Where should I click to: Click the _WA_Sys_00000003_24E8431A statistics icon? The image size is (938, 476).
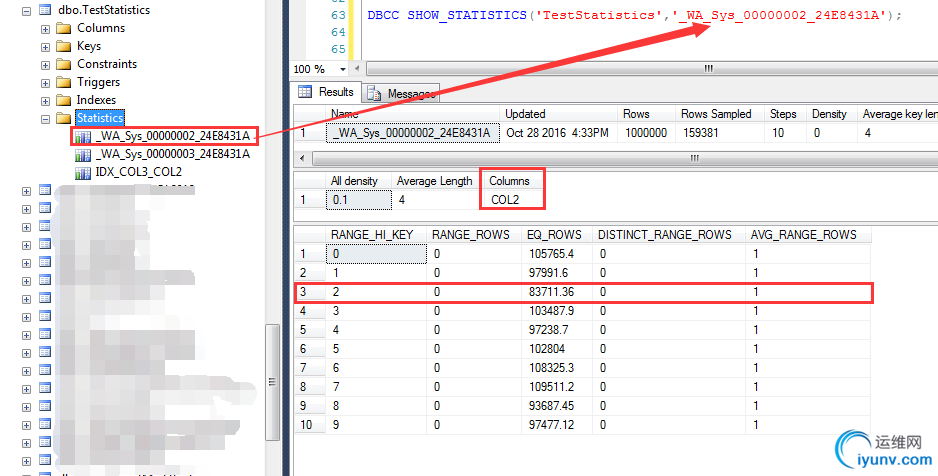pos(83,155)
